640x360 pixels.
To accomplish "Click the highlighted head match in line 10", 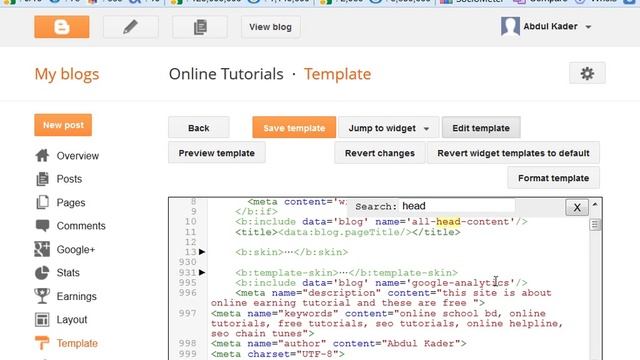I will 448,222.
